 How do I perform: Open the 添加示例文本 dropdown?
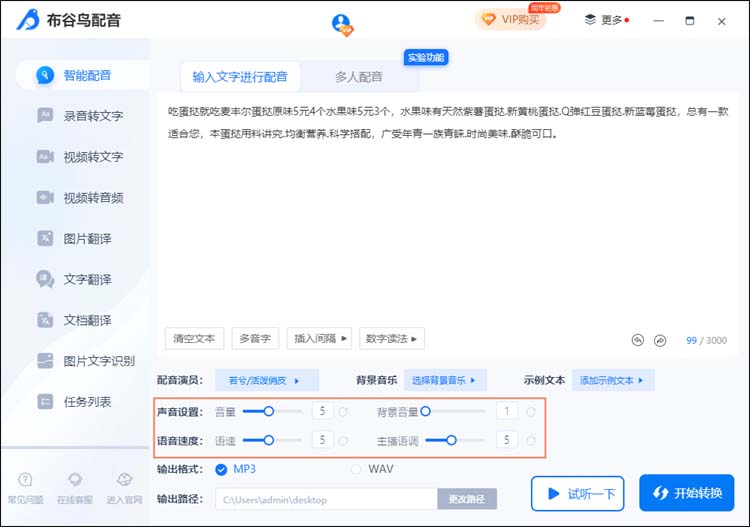point(613,380)
